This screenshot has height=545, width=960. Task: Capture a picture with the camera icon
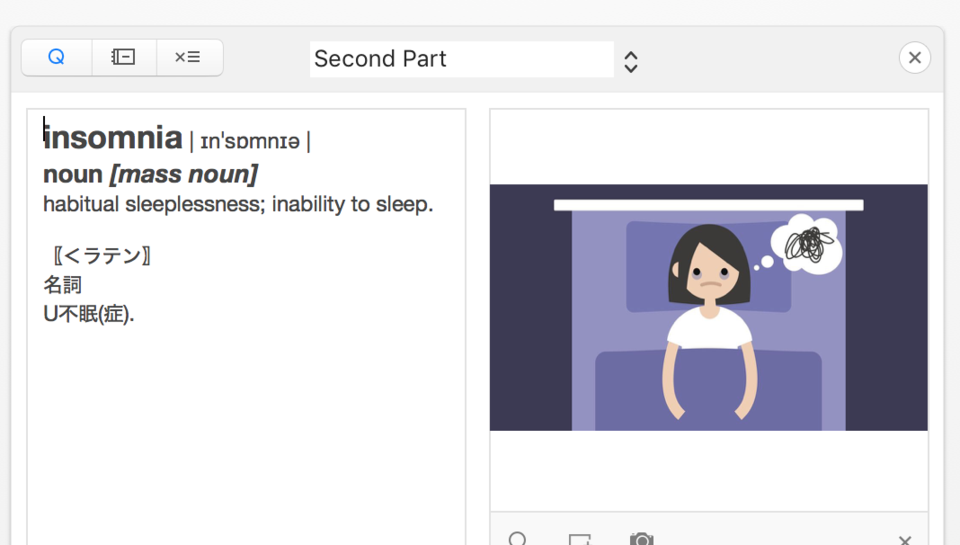[x=642, y=539]
